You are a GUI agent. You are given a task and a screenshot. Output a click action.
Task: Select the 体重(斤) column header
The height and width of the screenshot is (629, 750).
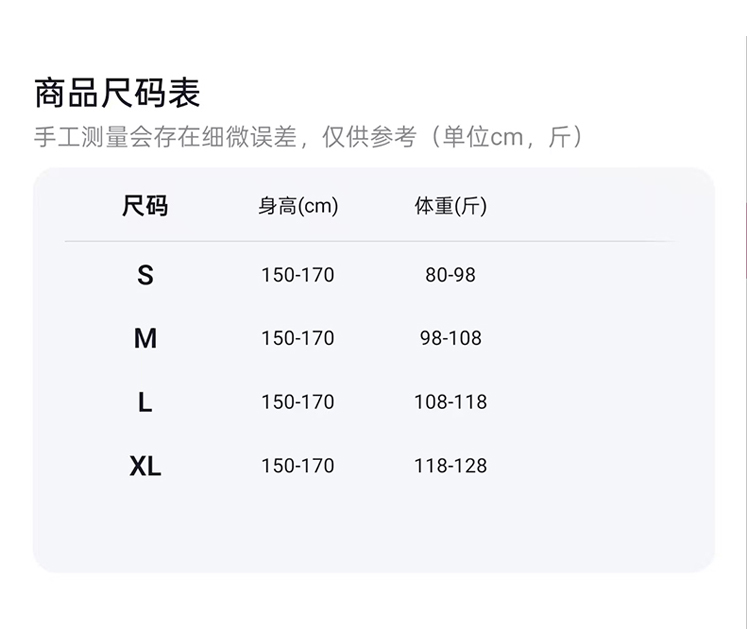[x=451, y=206]
